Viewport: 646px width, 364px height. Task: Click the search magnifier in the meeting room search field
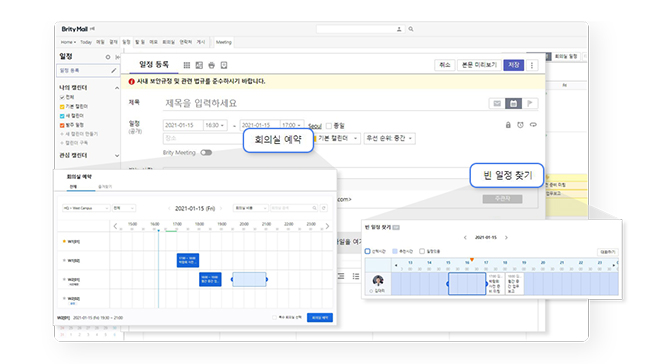(314, 208)
